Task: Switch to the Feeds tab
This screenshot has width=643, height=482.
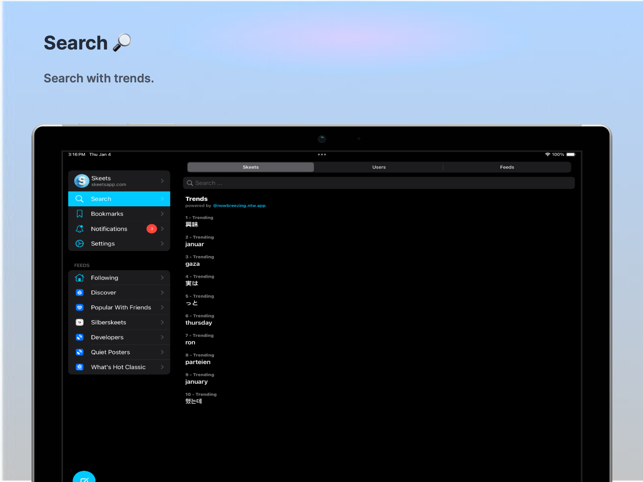Action: [x=507, y=167]
